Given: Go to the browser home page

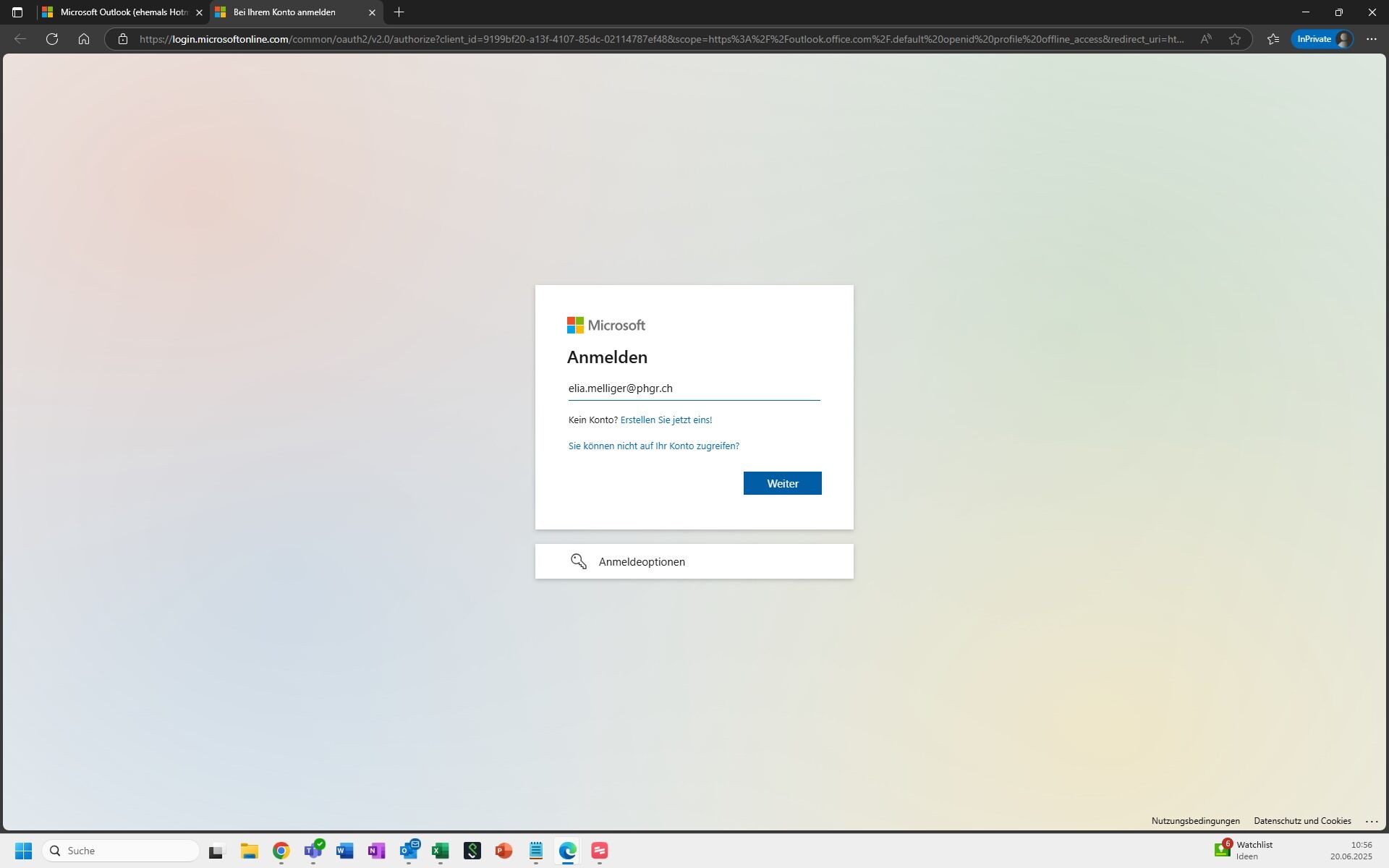Looking at the screenshot, I should 84,39.
